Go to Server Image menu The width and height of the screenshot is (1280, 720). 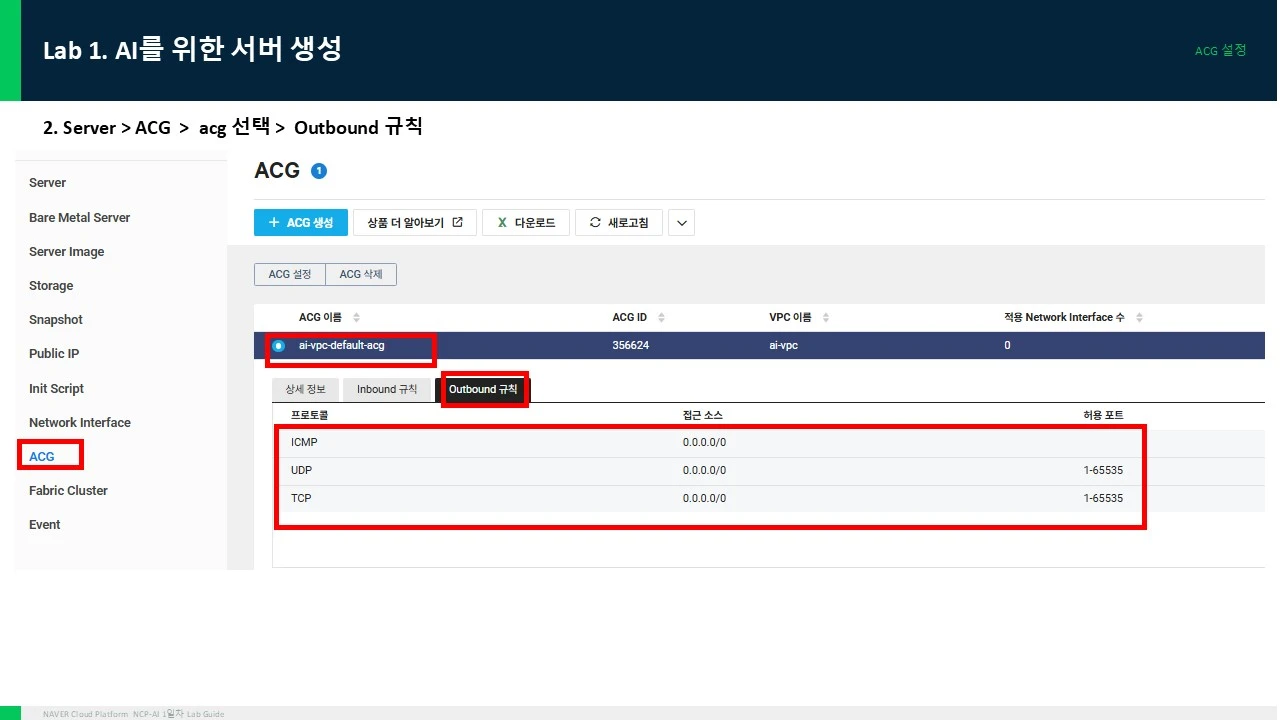pyautogui.click(x=67, y=251)
